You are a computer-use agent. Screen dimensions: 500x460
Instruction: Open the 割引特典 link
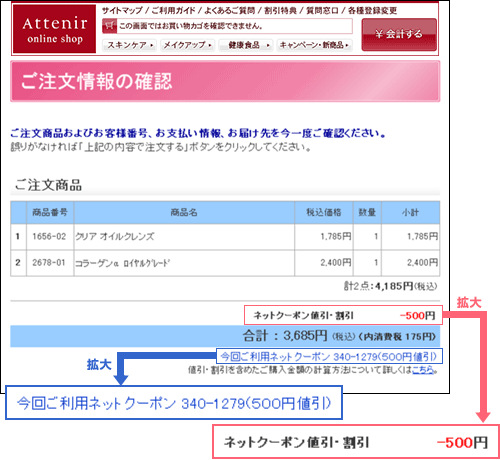[x=280, y=11]
